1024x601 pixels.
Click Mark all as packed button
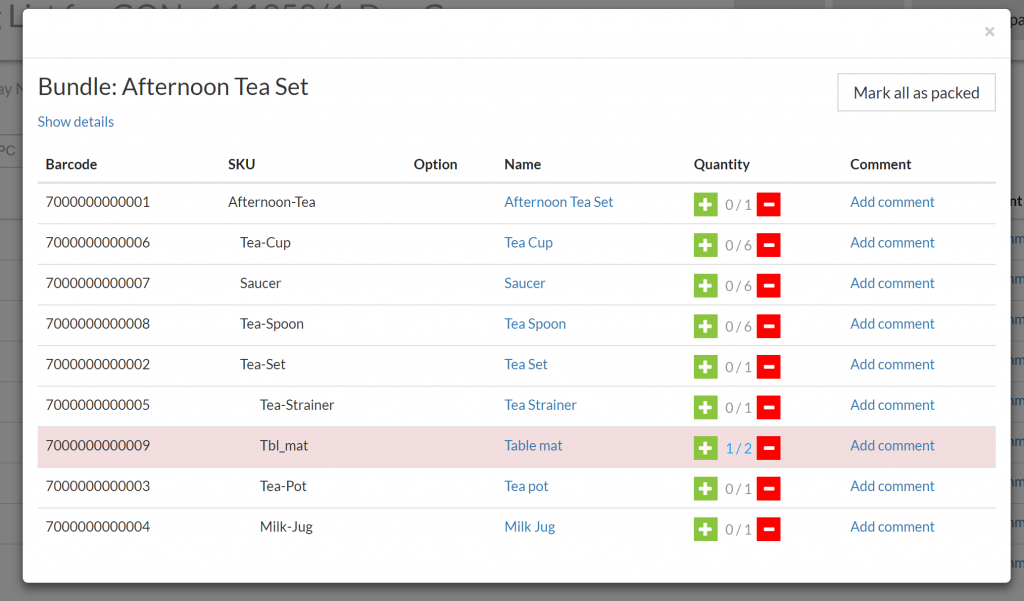[916, 93]
